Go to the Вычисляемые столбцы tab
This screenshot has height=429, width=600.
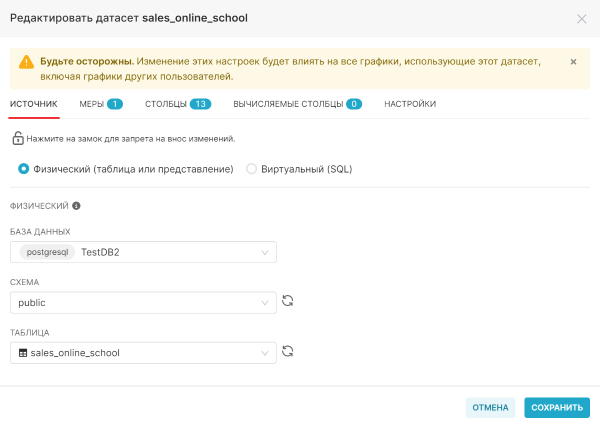tap(297, 104)
